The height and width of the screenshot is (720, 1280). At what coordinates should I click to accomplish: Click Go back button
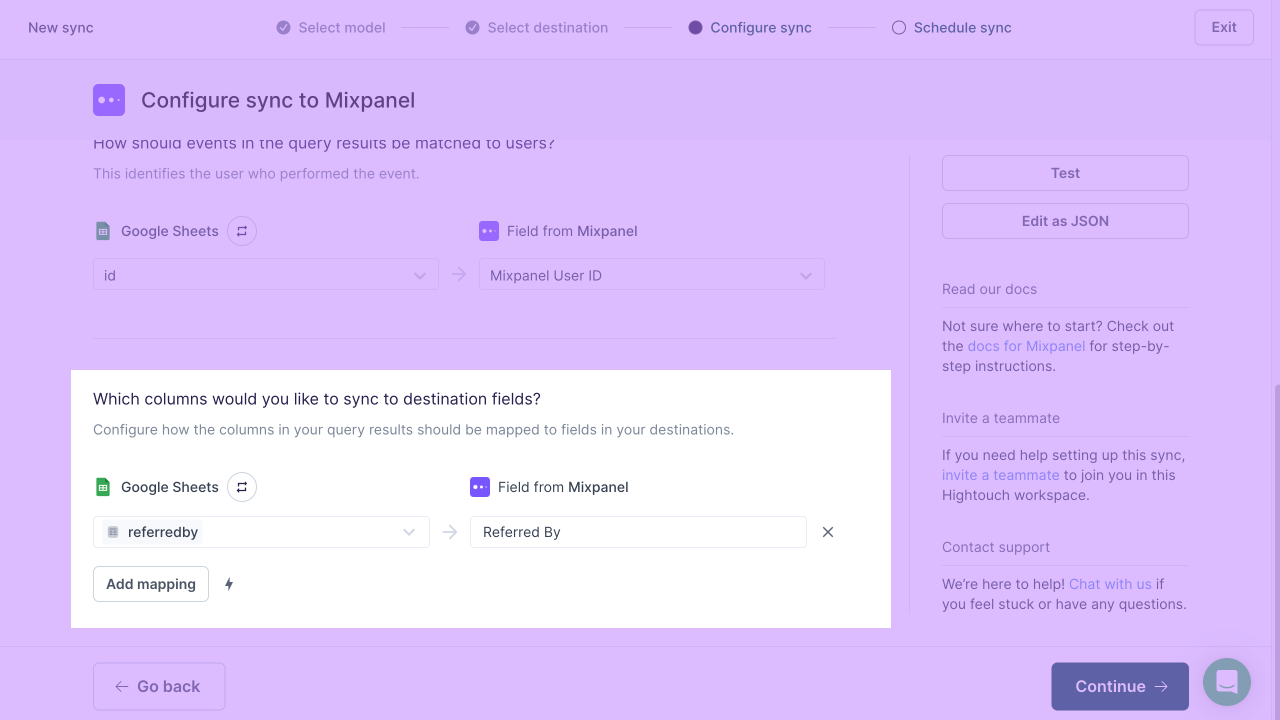(159, 686)
